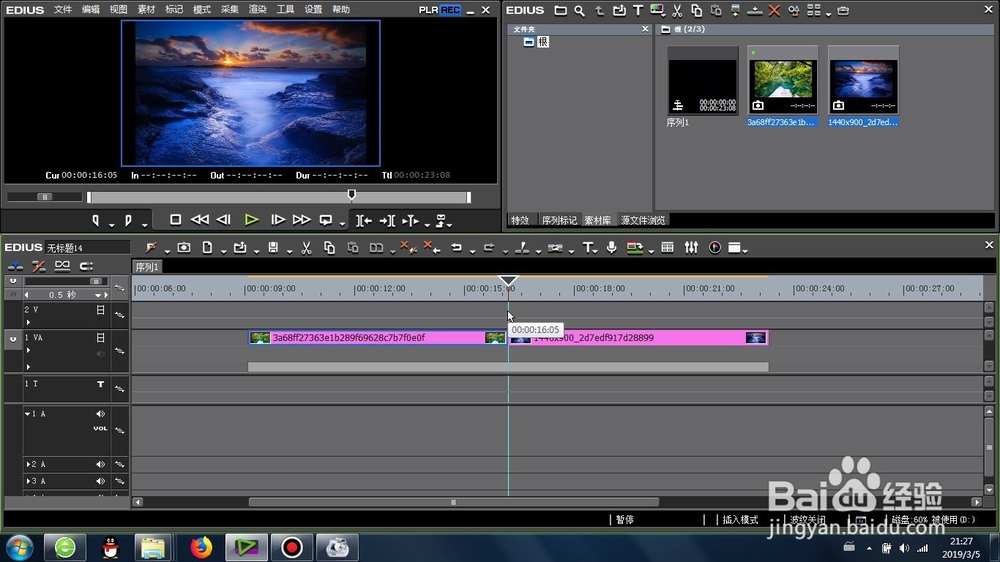Click the scissors cut icon in timeline toolbar
The width and height of the screenshot is (1000, 562).
[x=306, y=248]
